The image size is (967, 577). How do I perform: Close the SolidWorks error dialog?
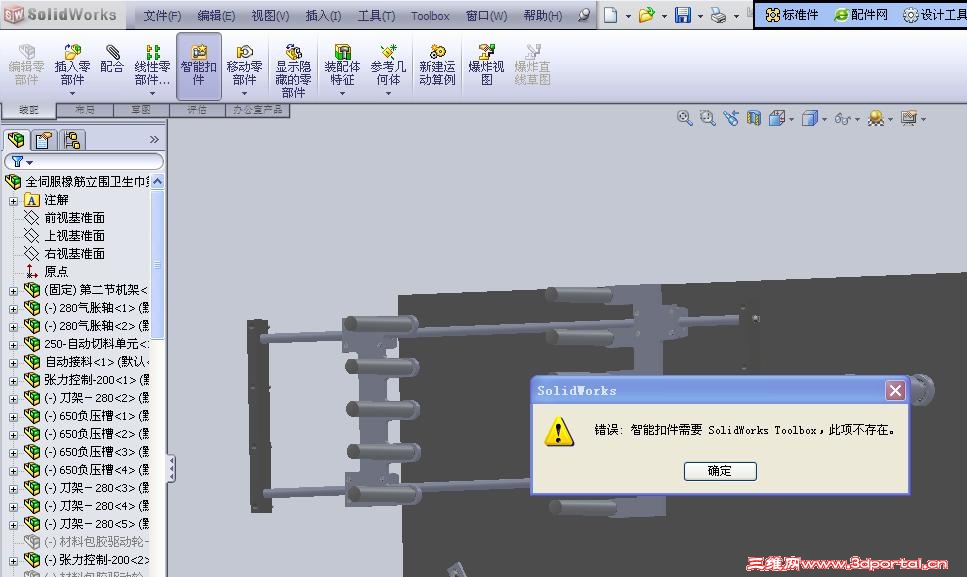pyautogui.click(x=895, y=390)
